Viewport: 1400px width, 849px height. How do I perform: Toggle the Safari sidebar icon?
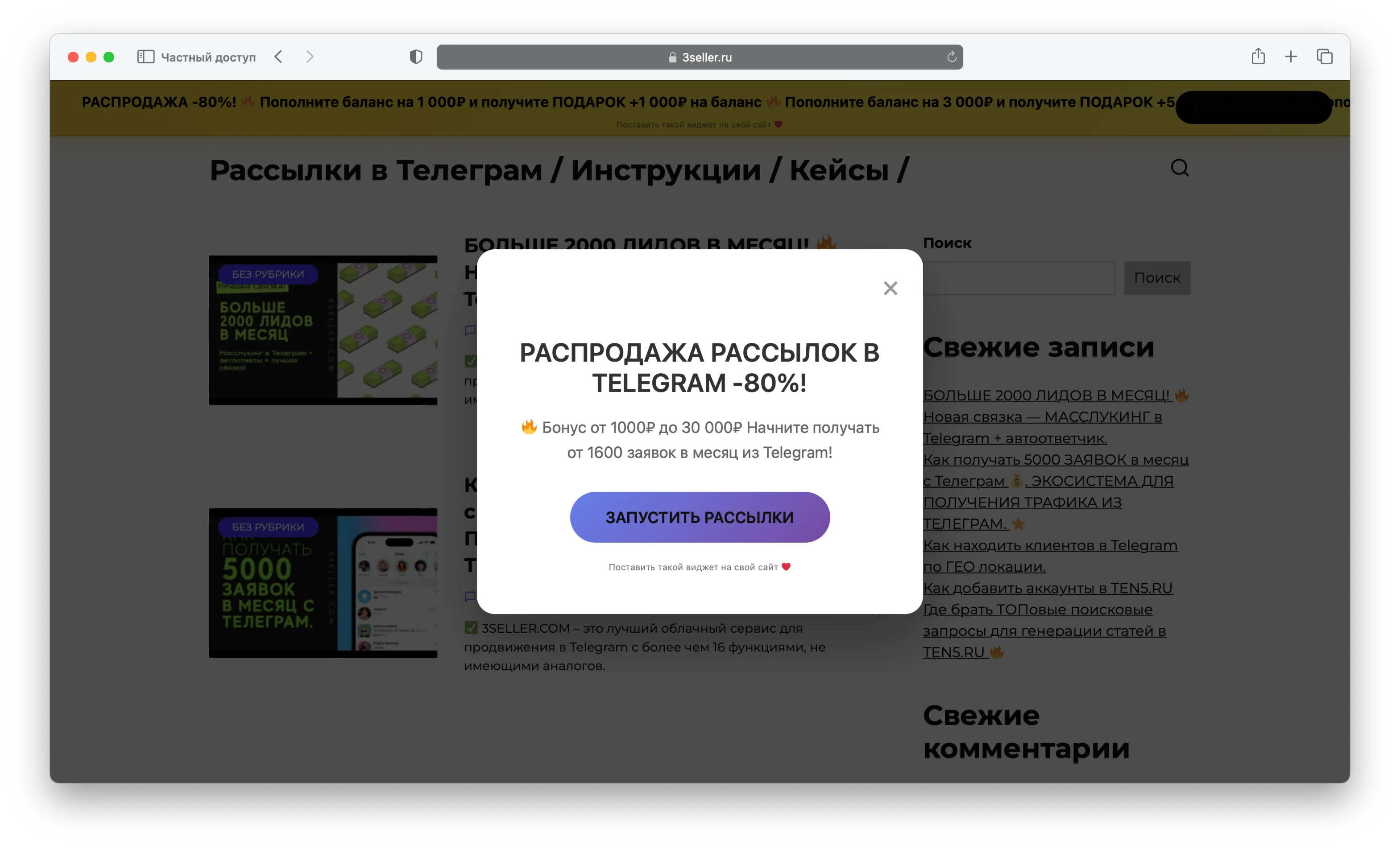pos(145,57)
